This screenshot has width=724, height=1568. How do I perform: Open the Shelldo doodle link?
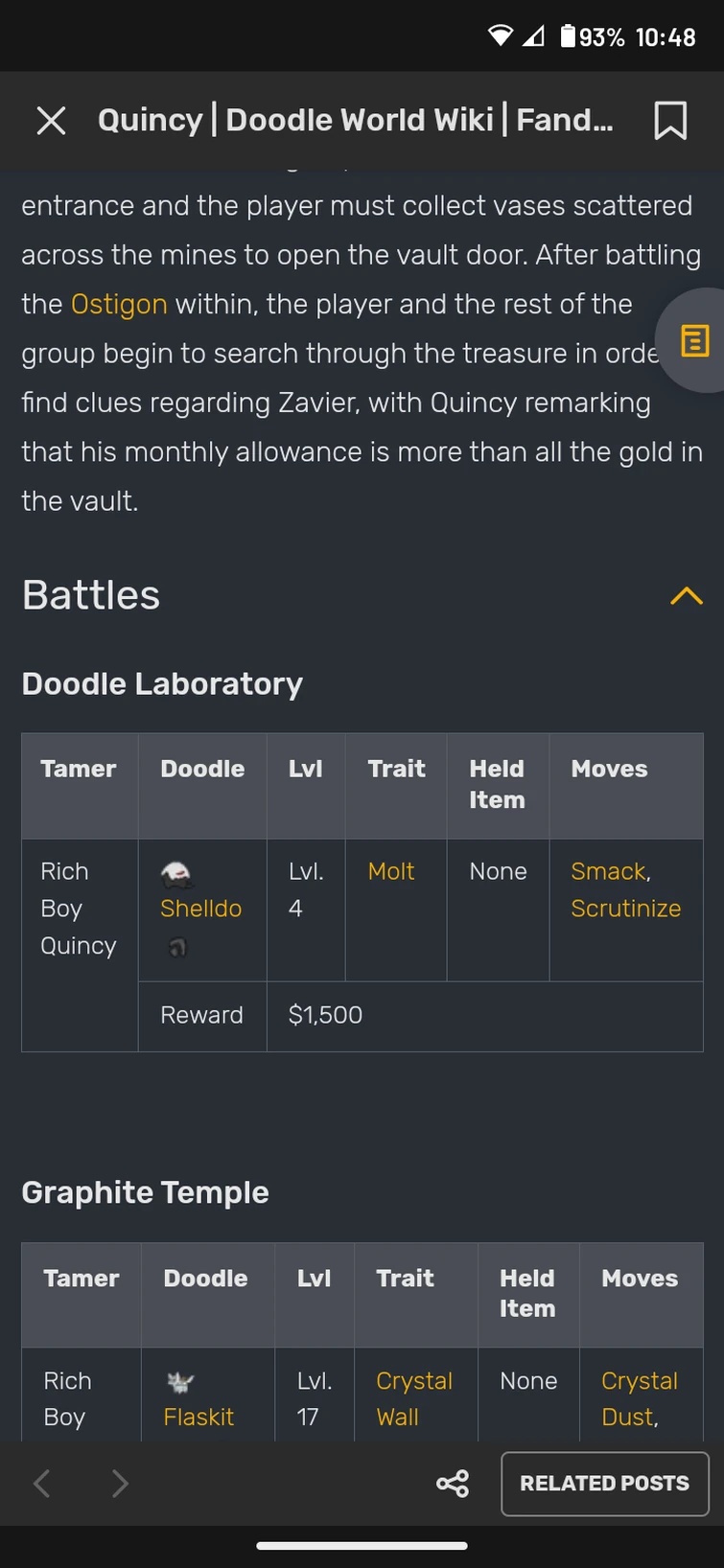[200, 909]
